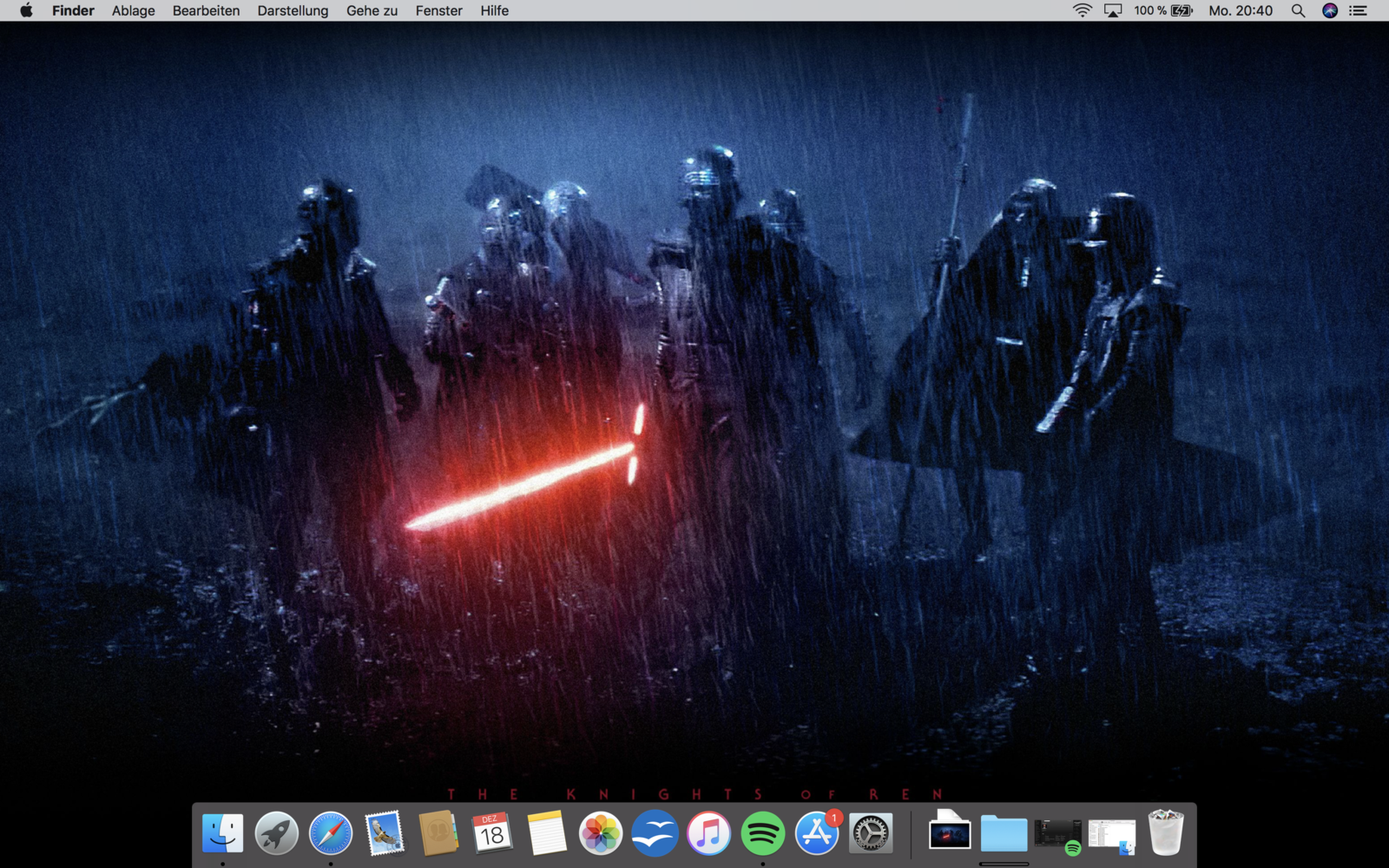Image resolution: width=1389 pixels, height=868 pixels.
Task: Restore the minimized Finder window in Dock
Action: coord(1112,837)
